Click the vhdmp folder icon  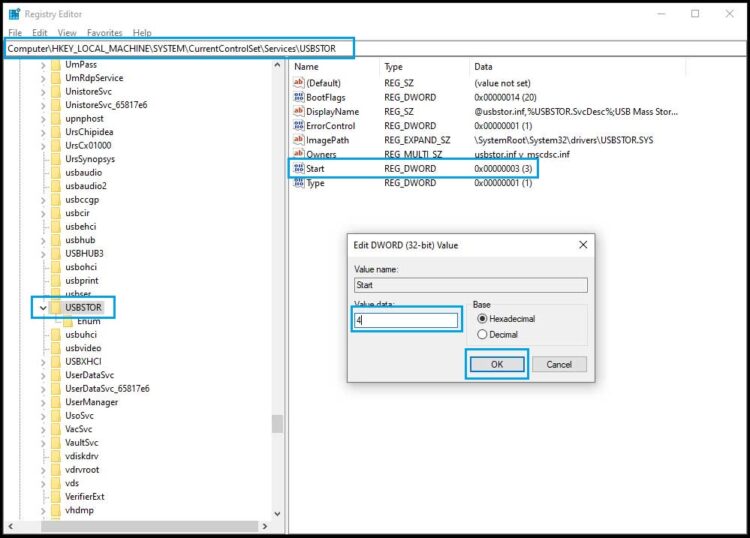[x=56, y=510]
